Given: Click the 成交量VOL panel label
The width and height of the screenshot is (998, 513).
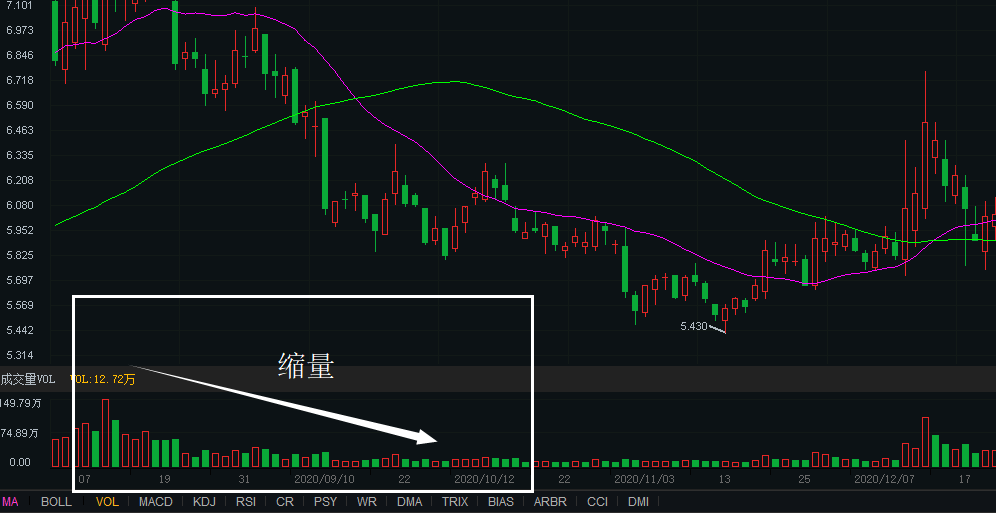Looking at the screenshot, I should click(x=28, y=379).
